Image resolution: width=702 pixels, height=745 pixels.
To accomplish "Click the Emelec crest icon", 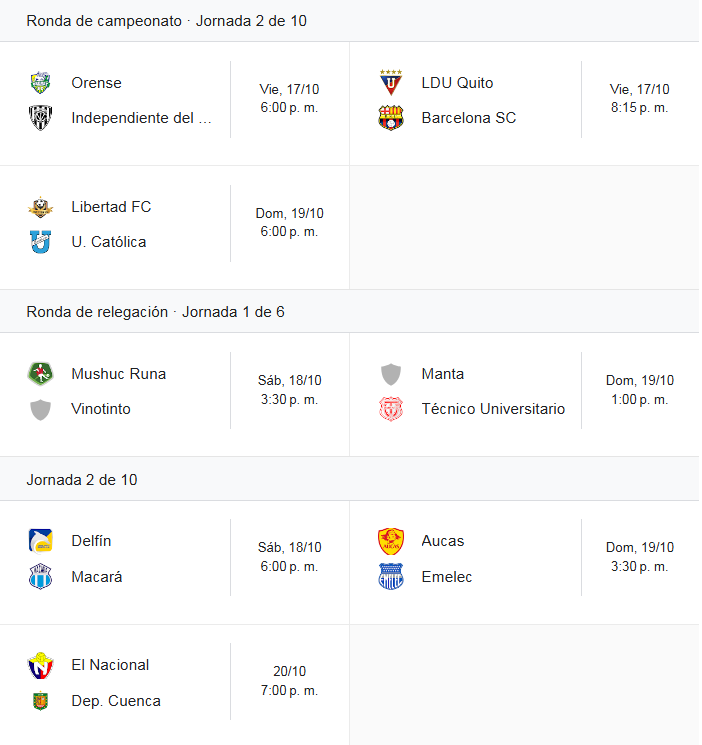I will 391,577.
